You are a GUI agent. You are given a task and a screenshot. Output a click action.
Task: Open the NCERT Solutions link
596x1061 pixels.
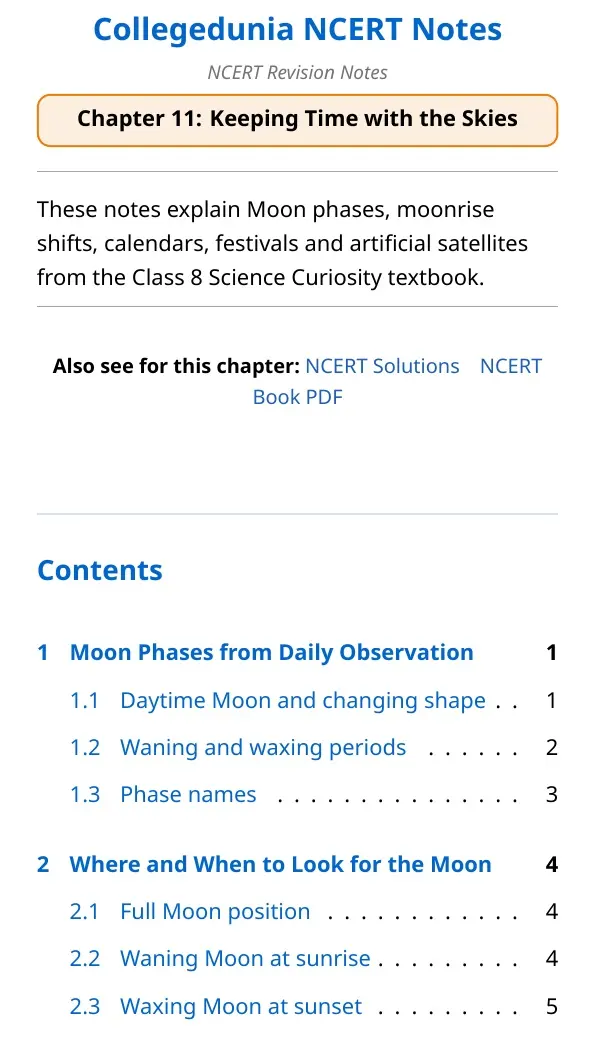[382, 366]
